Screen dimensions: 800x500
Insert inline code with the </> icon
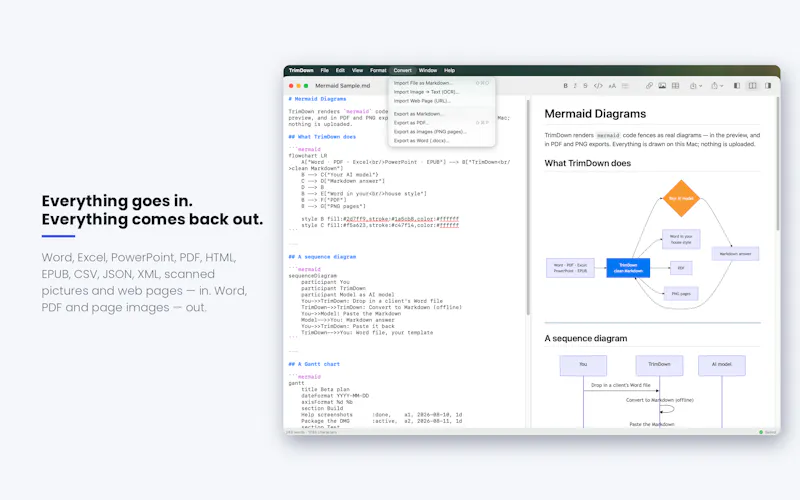pyautogui.click(x=598, y=86)
